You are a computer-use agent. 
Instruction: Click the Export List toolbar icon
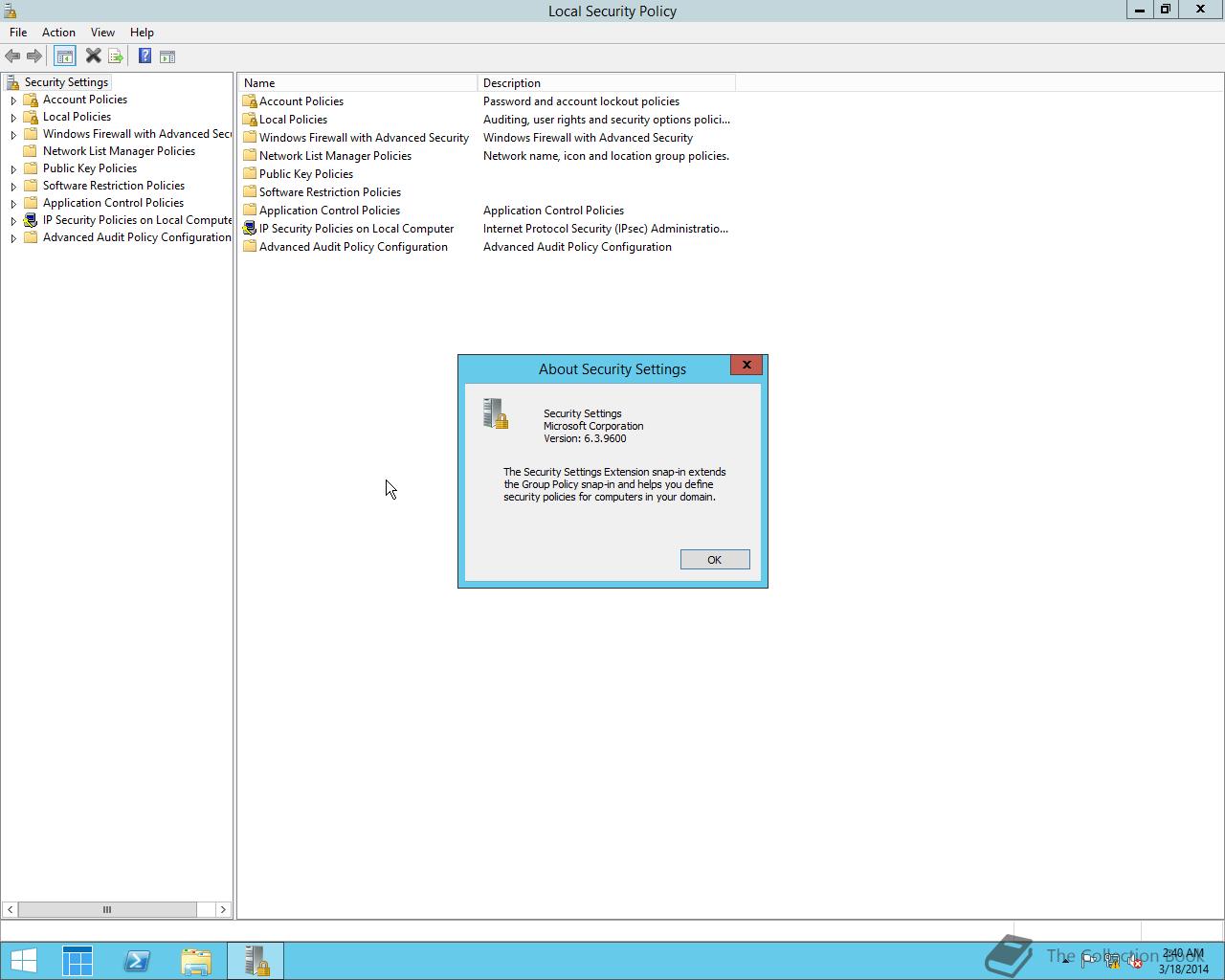(115, 56)
